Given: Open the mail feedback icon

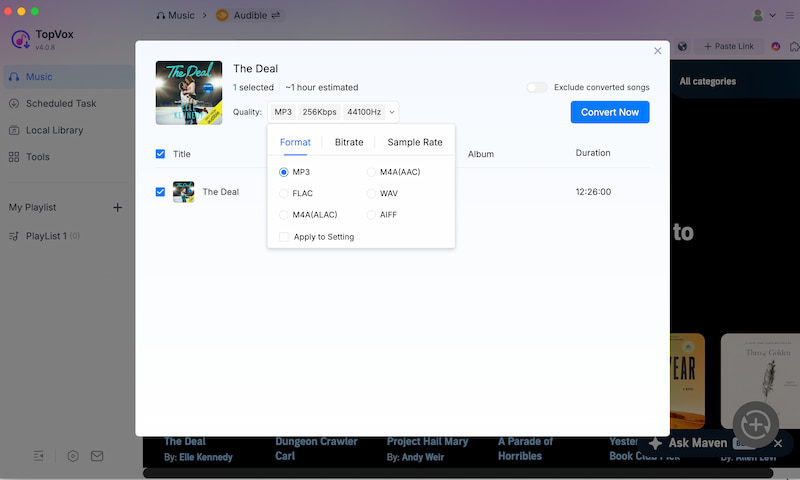Looking at the screenshot, I should click(97, 456).
